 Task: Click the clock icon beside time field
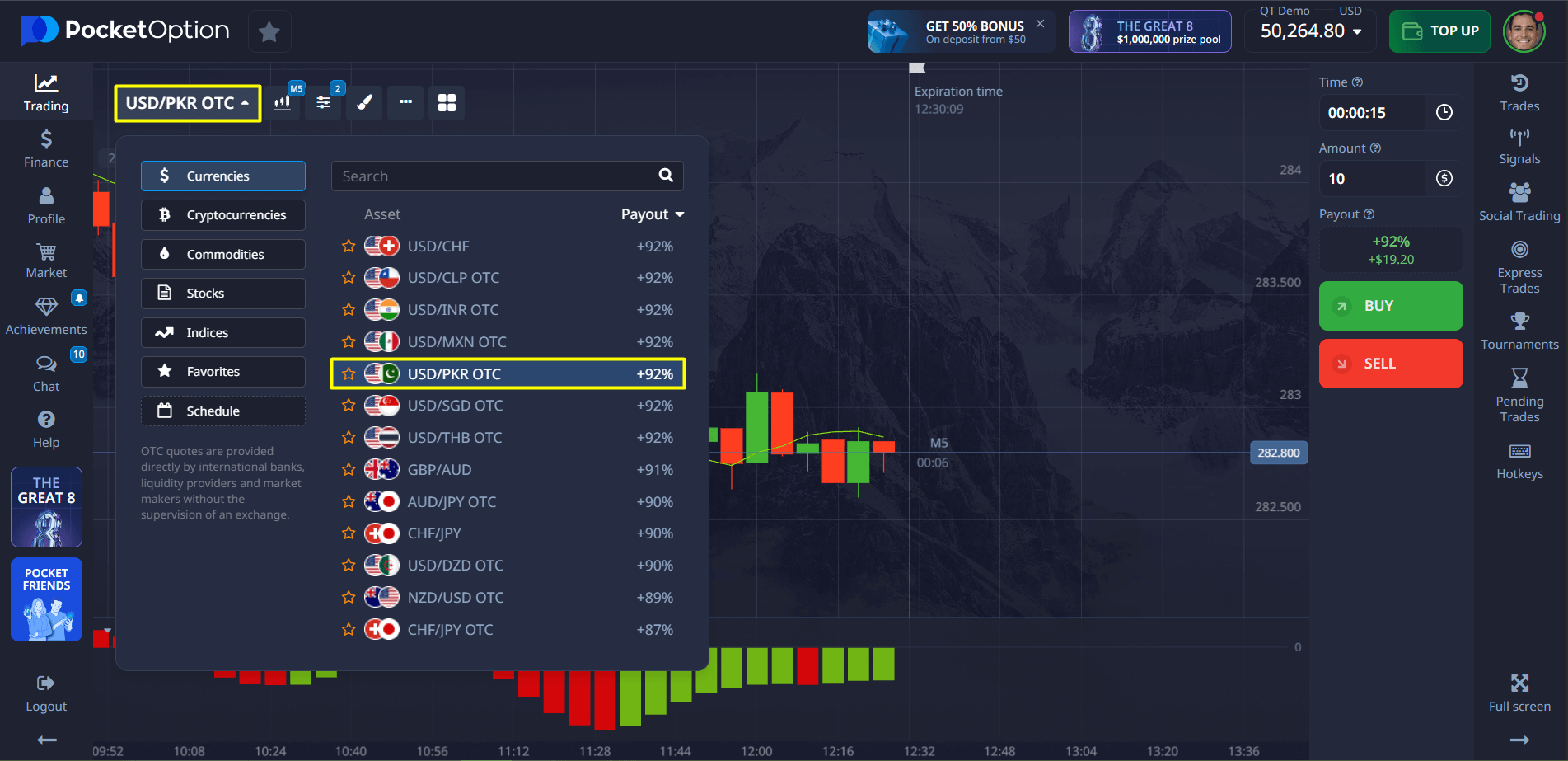point(1444,113)
